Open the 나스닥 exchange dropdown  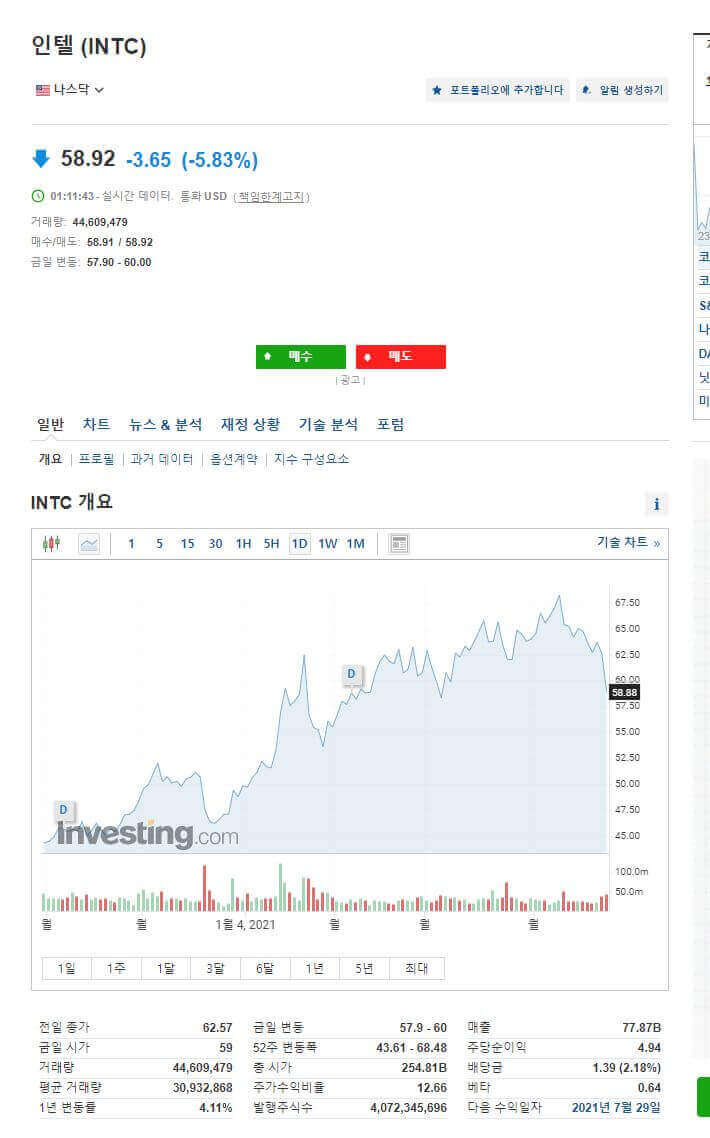[x=70, y=90]
